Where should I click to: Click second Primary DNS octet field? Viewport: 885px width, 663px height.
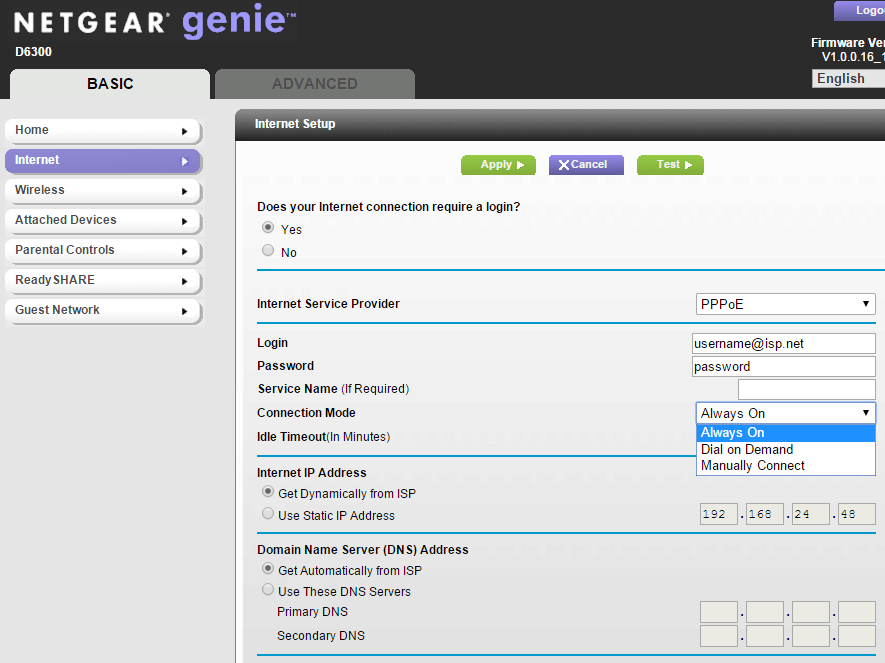point(765,612)
